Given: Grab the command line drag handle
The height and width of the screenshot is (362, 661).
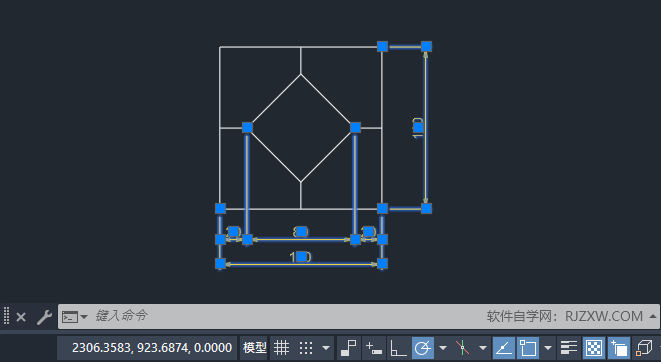Looking at the screenshot, I should tap(6, 316).
